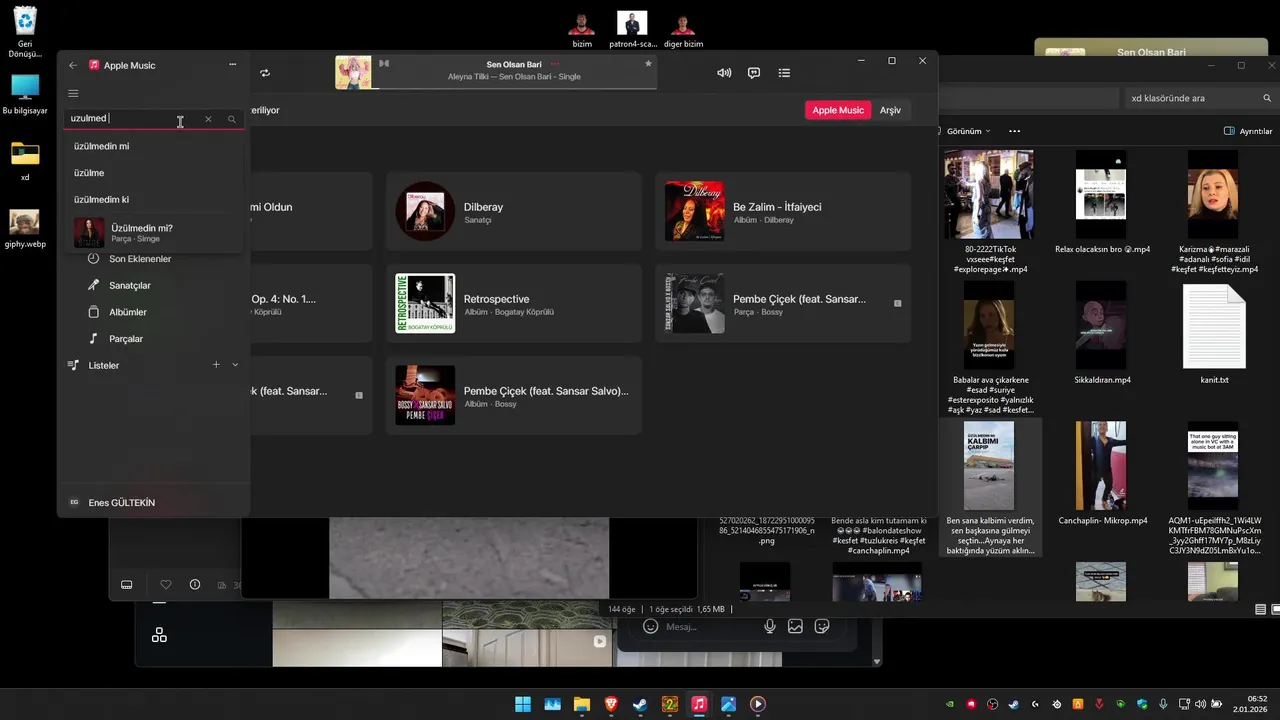1280x720 pixels.
Task: Open the media player taskbar icon
Action: tap(757, 704)
